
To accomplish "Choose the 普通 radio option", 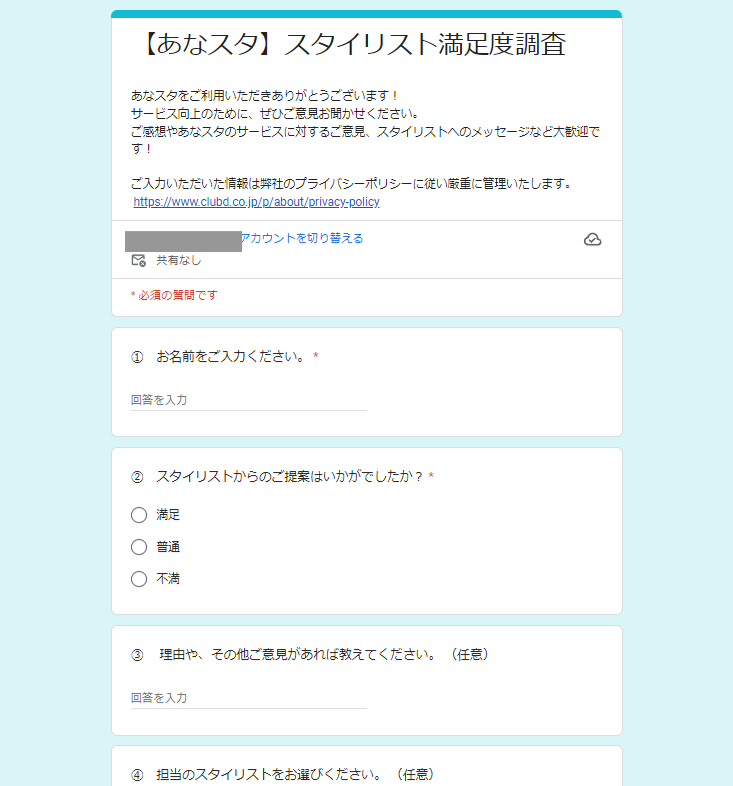I will pos(139,547).
